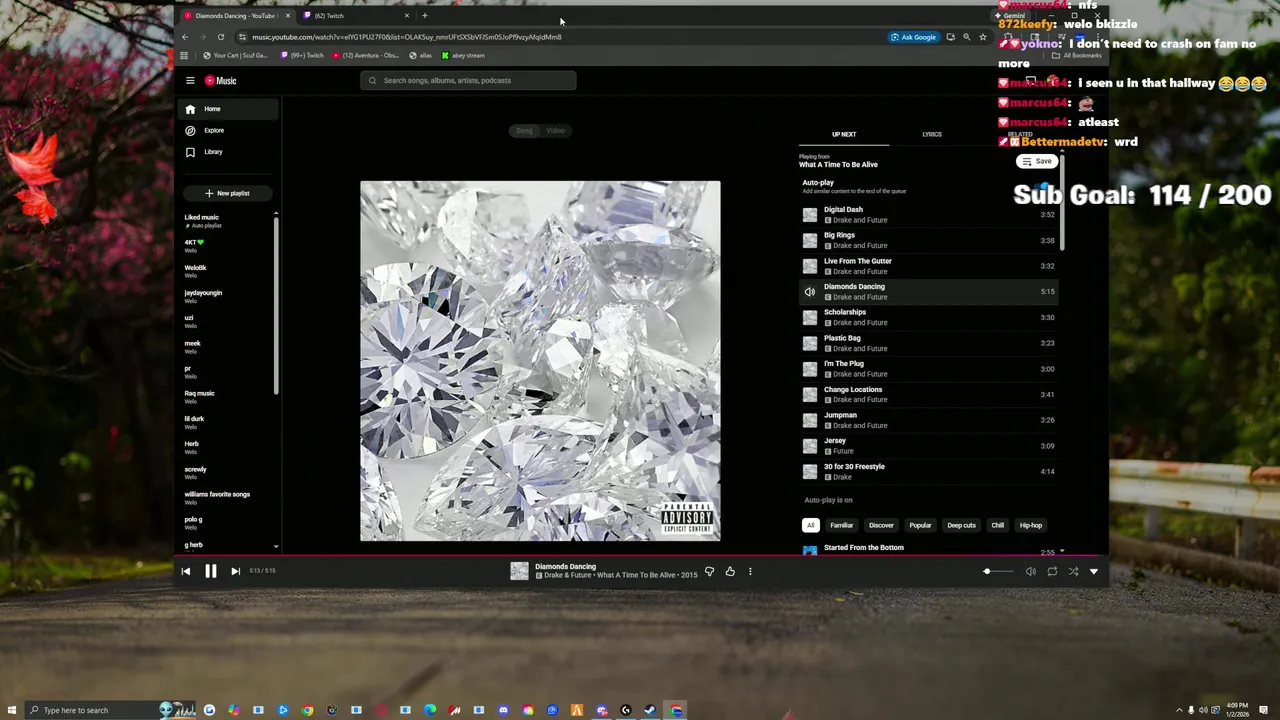Play Digital Dash in the queue

point(929,215)
